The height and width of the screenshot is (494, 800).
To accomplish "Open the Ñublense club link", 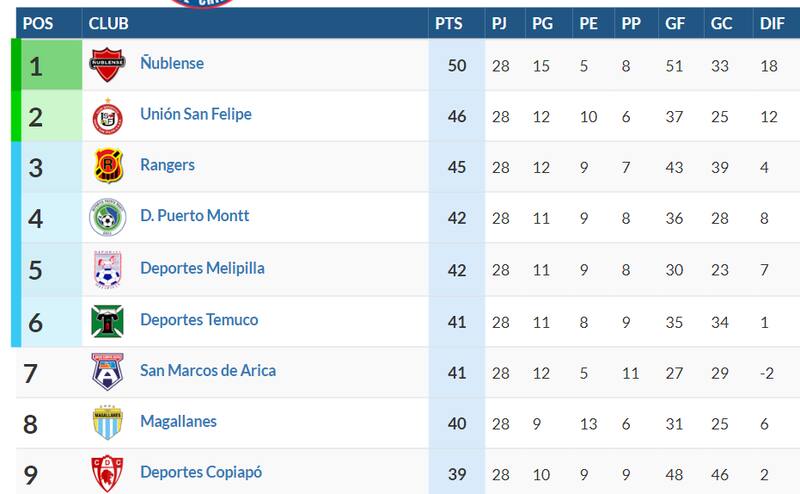I will 172,63.
